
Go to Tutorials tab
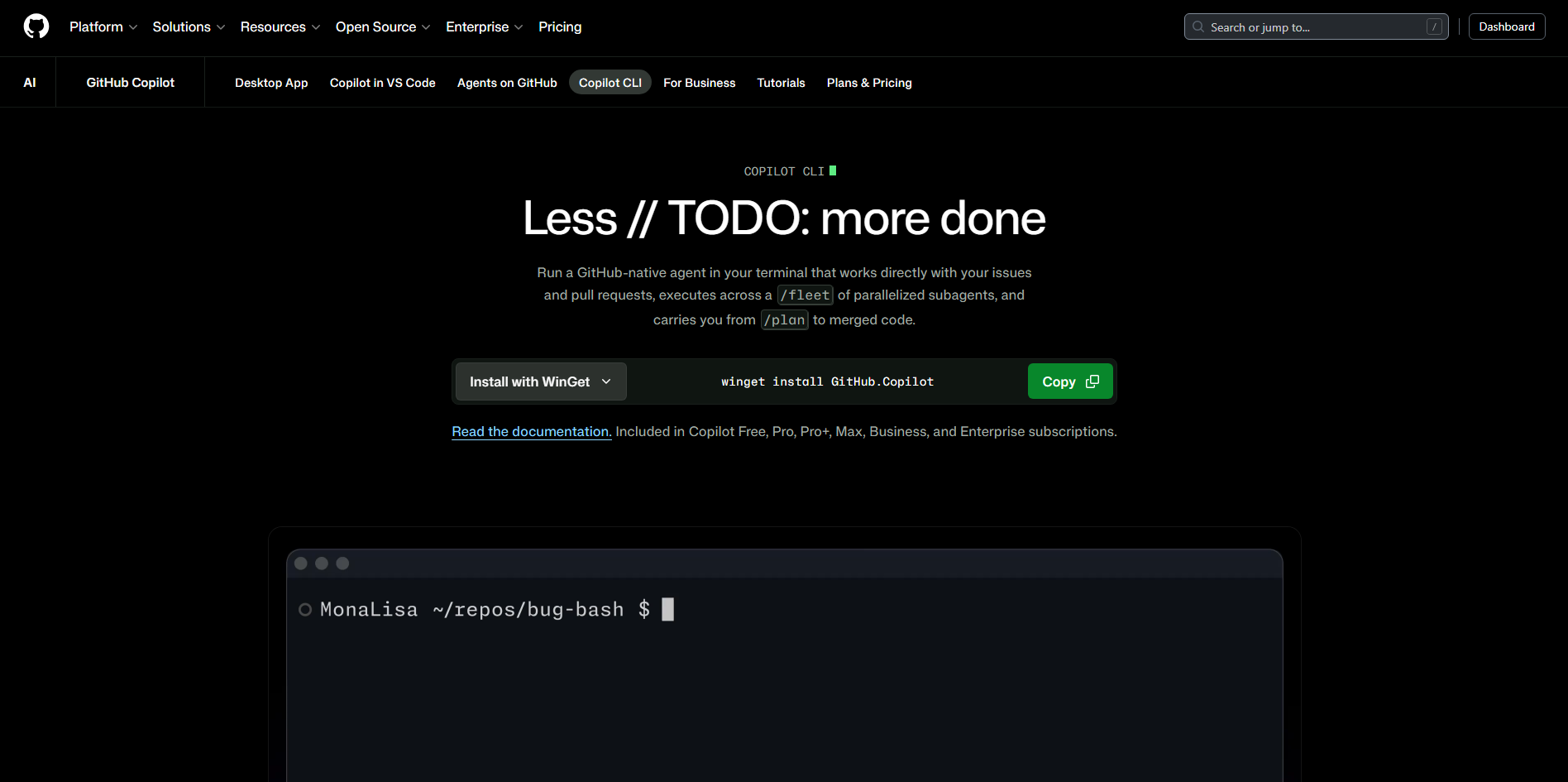(x=782, y=83)
